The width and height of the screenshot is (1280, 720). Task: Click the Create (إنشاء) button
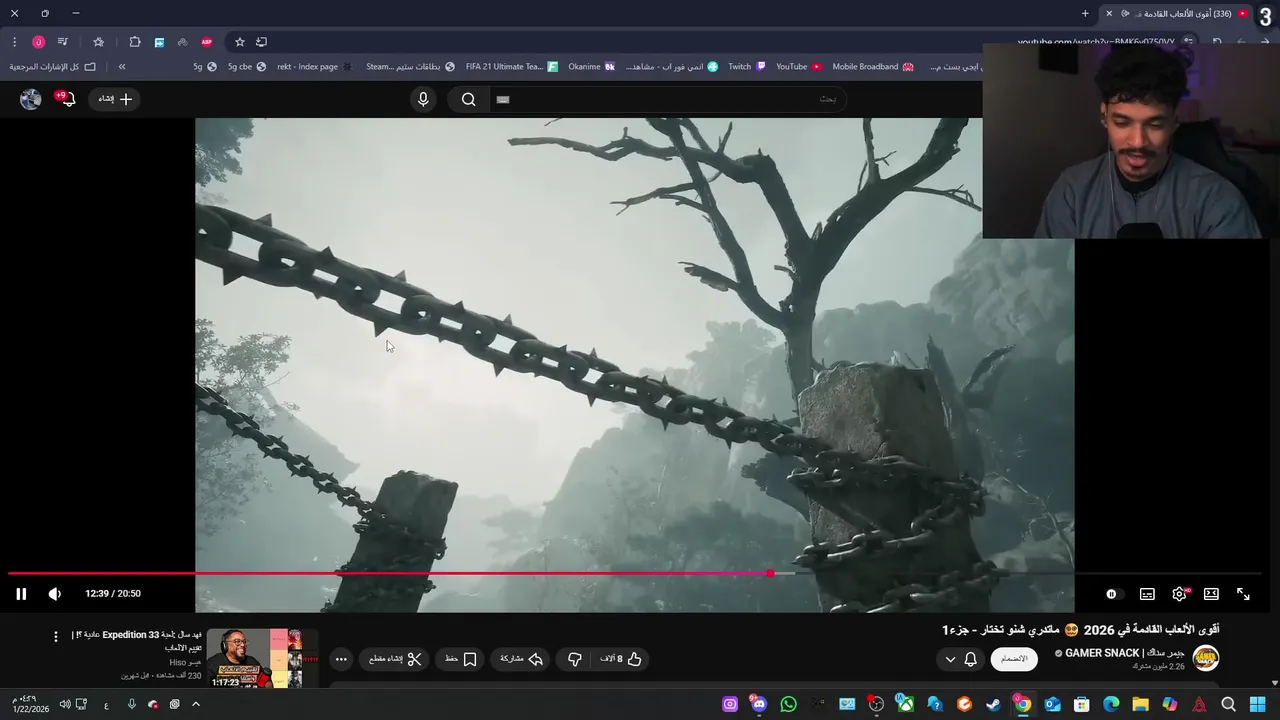pyautogui.click(x=115, y=99)
